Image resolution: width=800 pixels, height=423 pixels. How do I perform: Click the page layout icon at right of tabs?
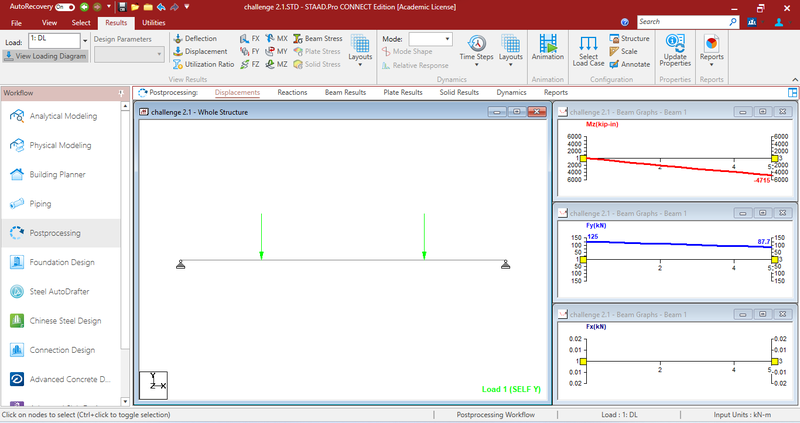(x=792, y=93)
